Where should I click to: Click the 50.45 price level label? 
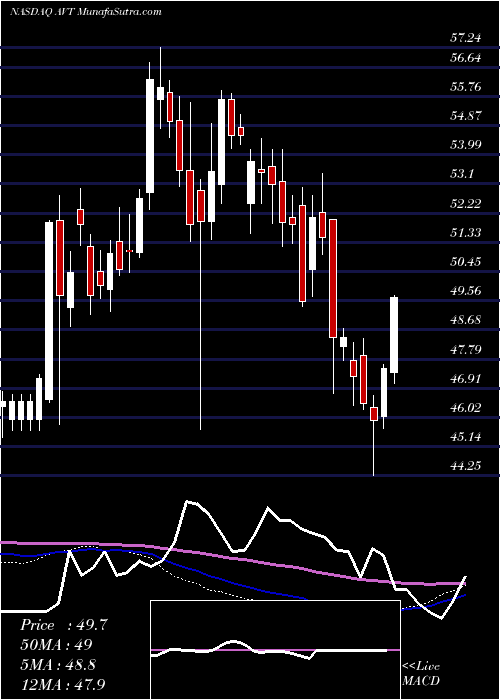(x=466, y=262)
